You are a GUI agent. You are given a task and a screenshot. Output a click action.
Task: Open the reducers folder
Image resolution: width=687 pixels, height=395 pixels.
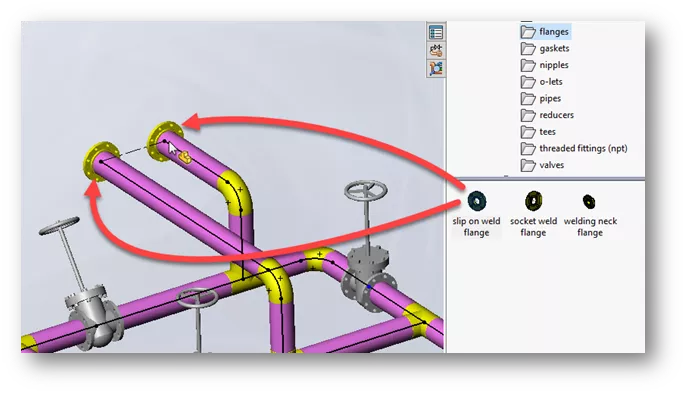(x=548, y=115)
